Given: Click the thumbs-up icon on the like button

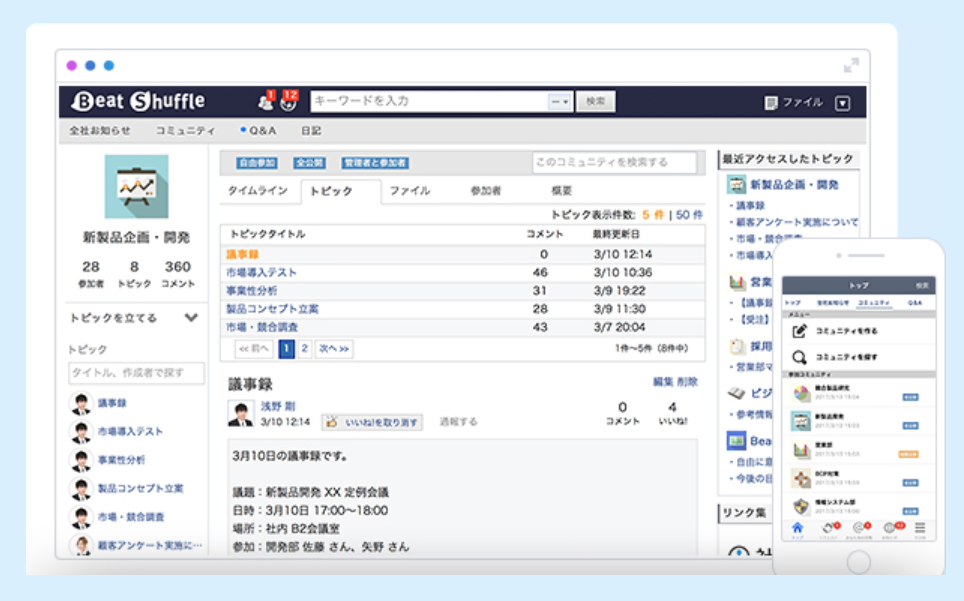Looking at the screenshot, I should click(333, 422).
